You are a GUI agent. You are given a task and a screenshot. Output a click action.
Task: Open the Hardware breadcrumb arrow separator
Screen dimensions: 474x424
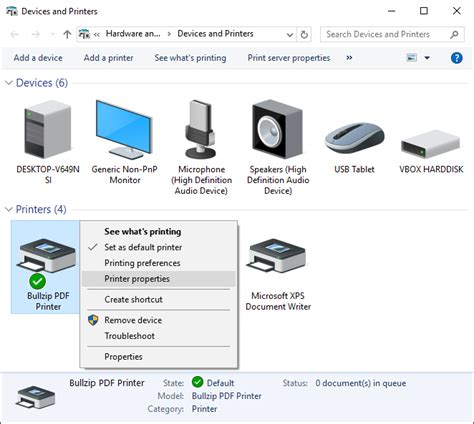tap(169, 34)
